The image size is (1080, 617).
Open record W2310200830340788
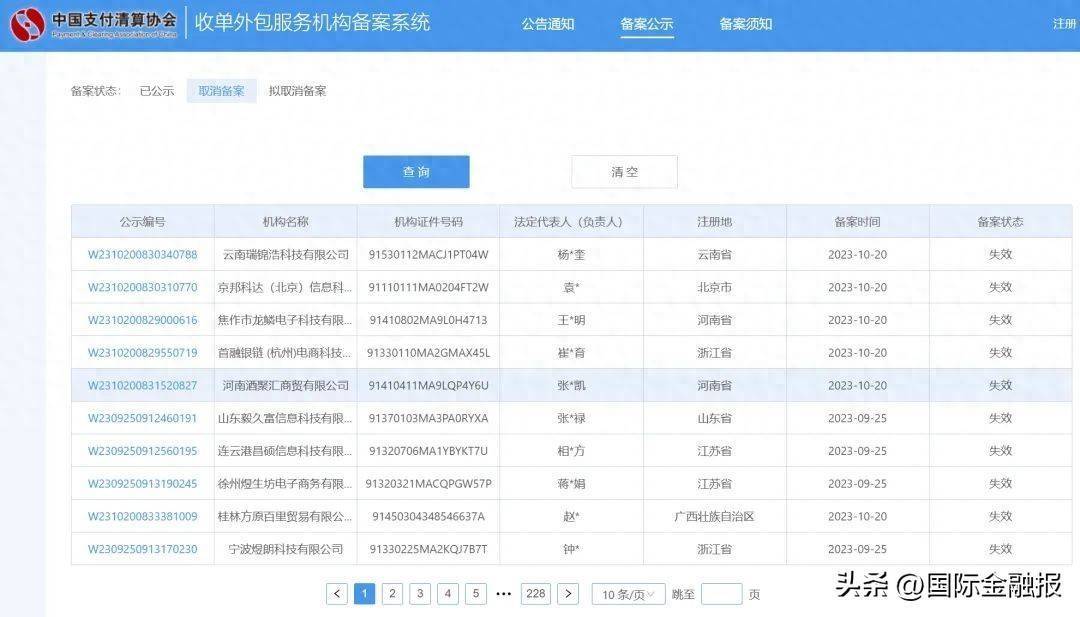coord(142,255)
